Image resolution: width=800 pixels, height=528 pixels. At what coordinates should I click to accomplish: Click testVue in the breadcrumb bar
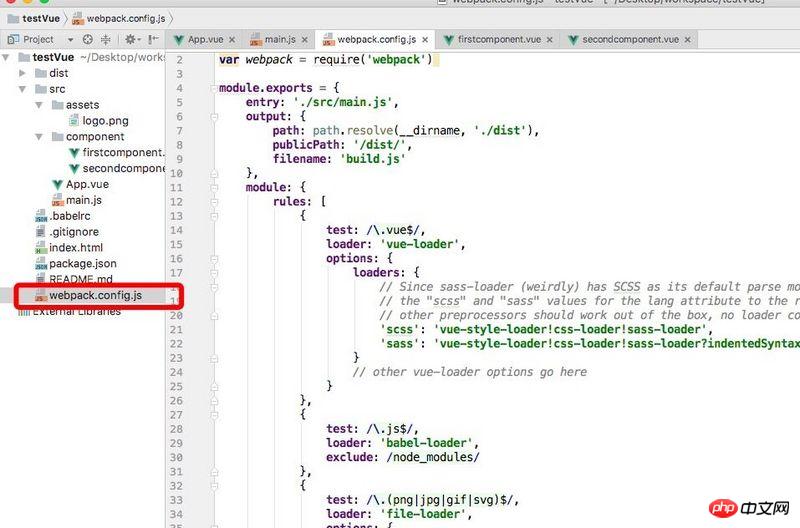pos(41,18)
